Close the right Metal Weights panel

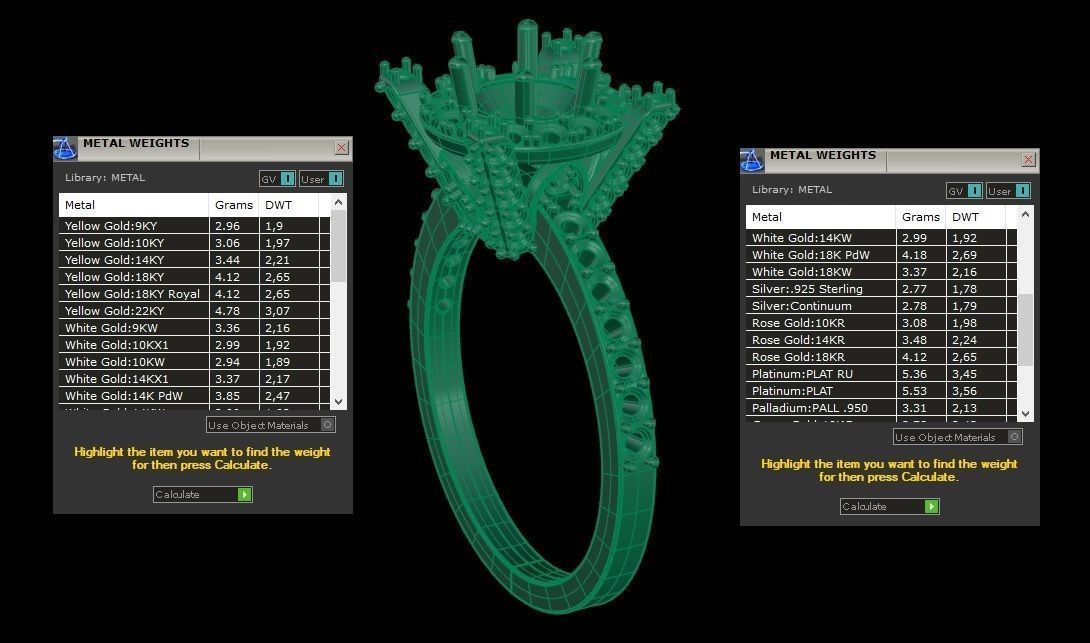coord(1028,159)
